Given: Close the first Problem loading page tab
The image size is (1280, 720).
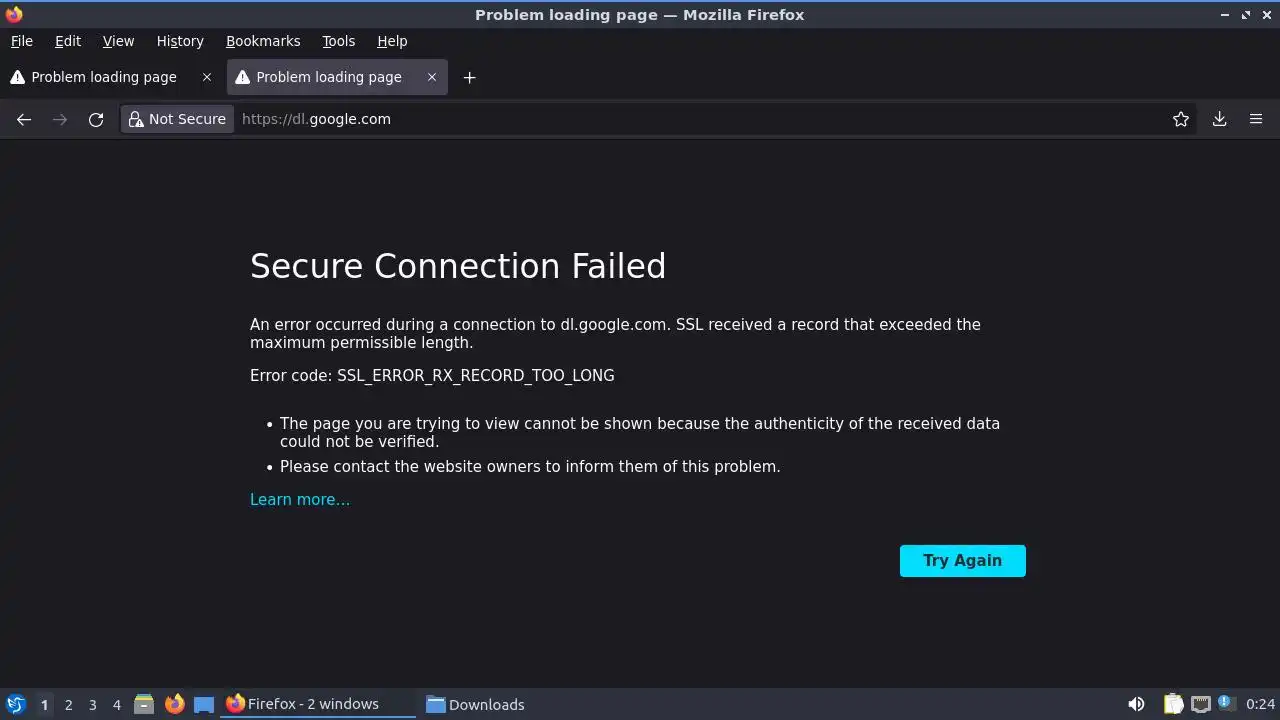Looking at the screenshot, I should click(207, 77).
